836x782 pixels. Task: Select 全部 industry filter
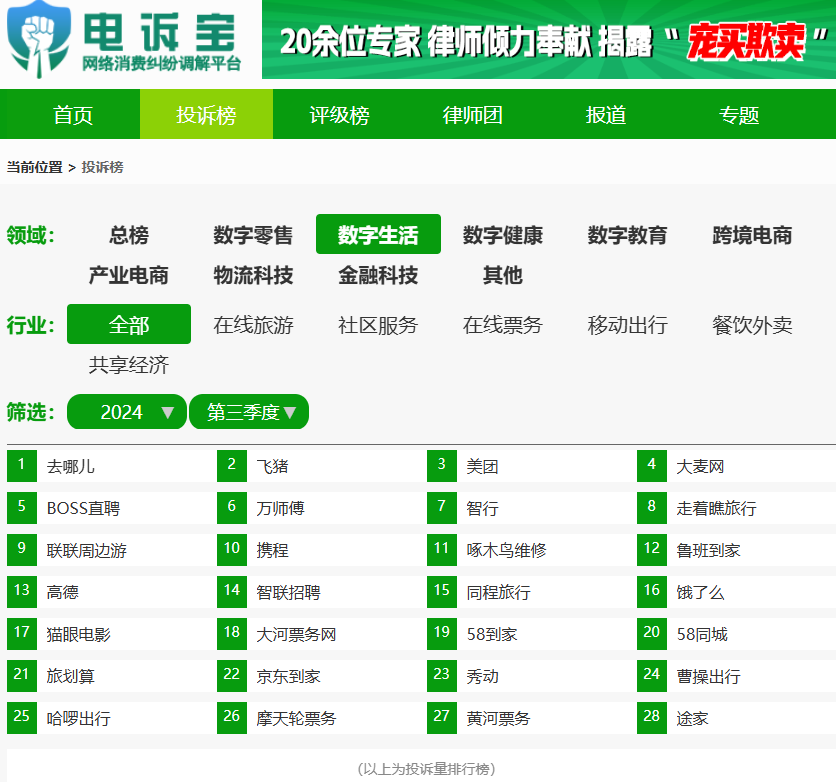[129, 324]
